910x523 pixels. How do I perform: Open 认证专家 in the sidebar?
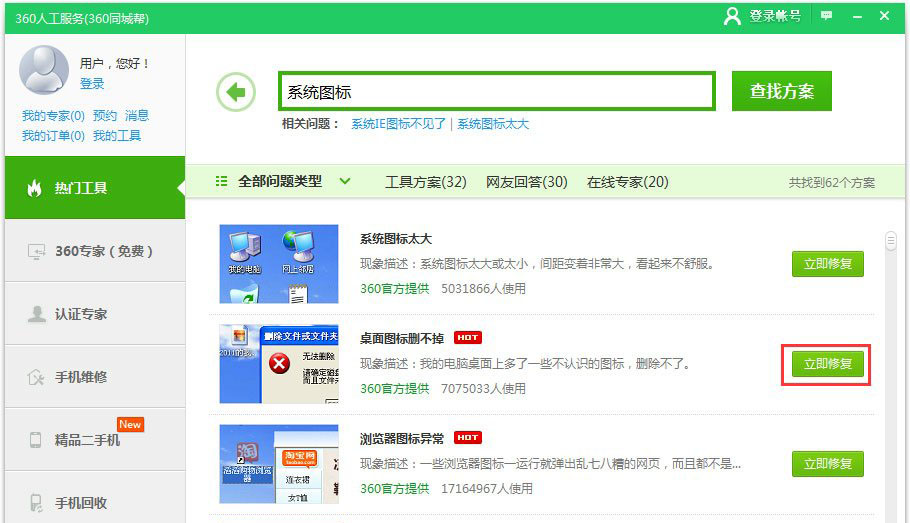coord(95,314)
